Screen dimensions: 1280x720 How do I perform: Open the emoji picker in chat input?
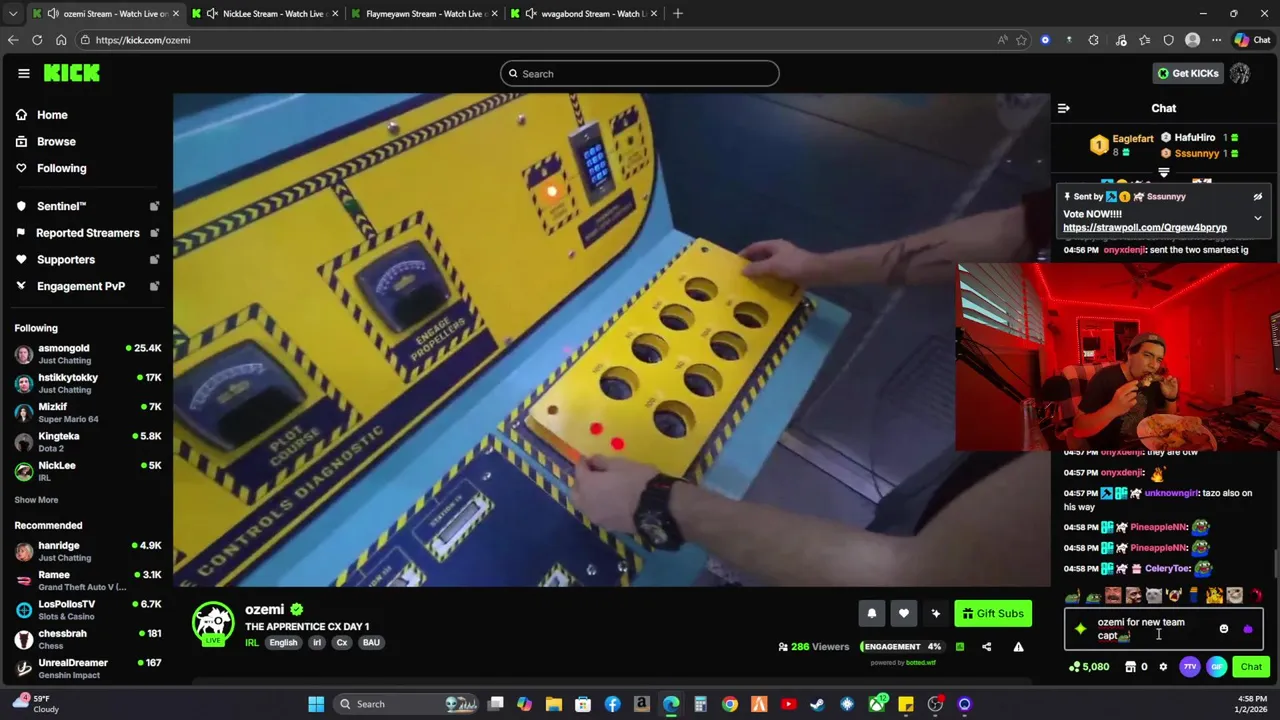coord(1224,629)
